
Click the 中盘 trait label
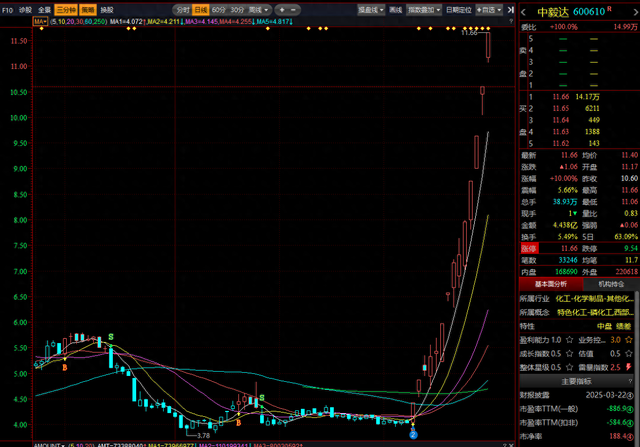pos(604,326)
